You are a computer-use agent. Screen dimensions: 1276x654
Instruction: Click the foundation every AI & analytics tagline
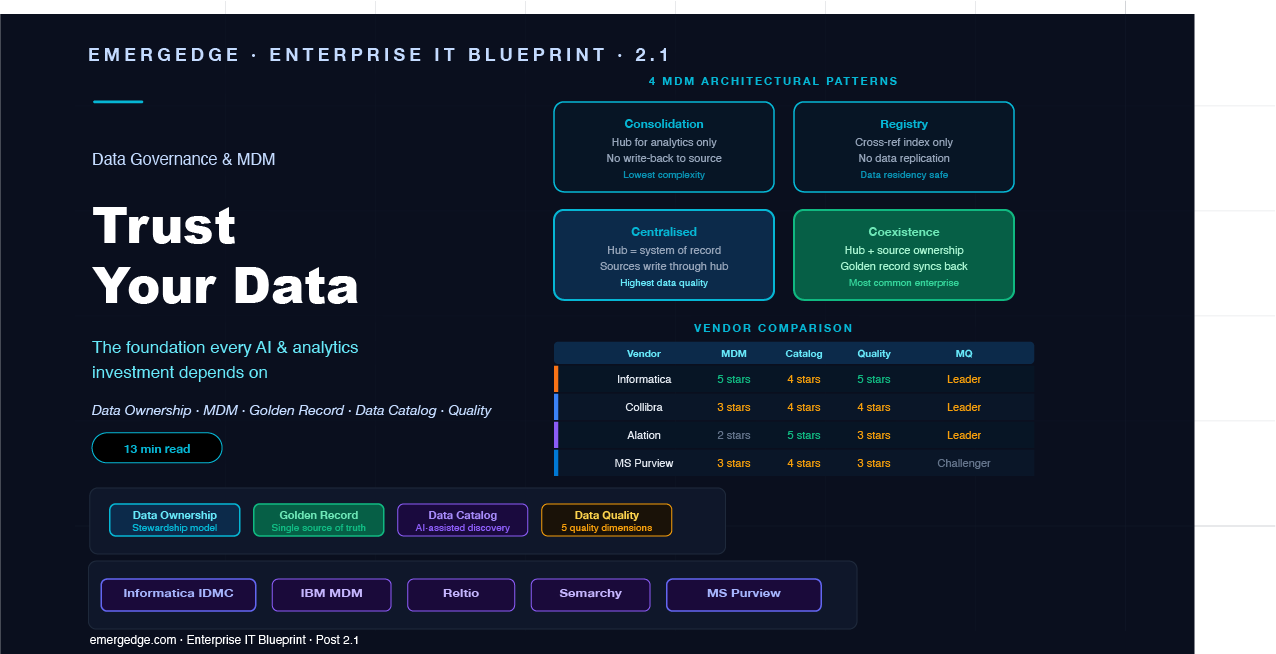click(x=225, y=360)
